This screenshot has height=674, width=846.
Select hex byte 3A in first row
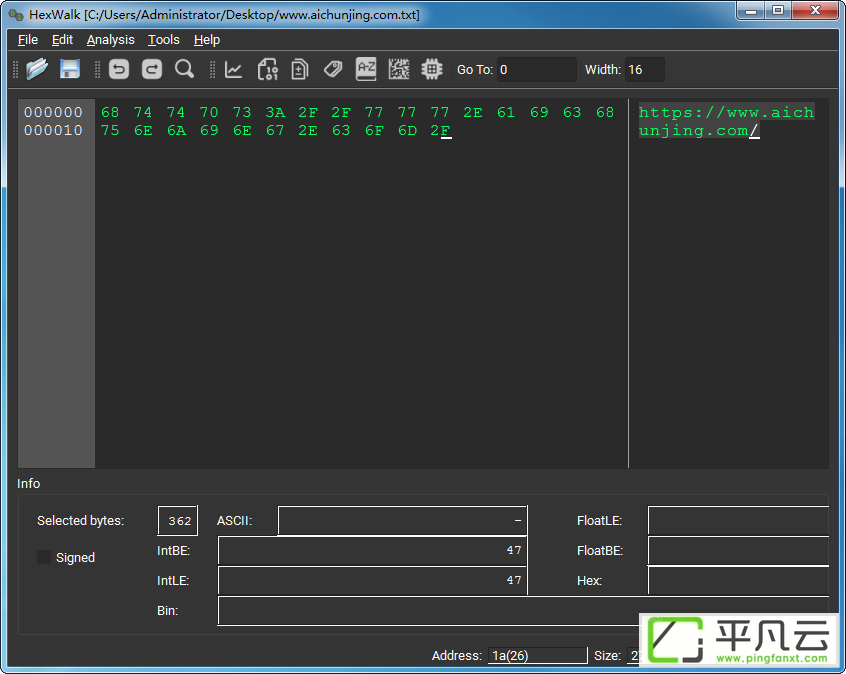(x=275, y=112)
